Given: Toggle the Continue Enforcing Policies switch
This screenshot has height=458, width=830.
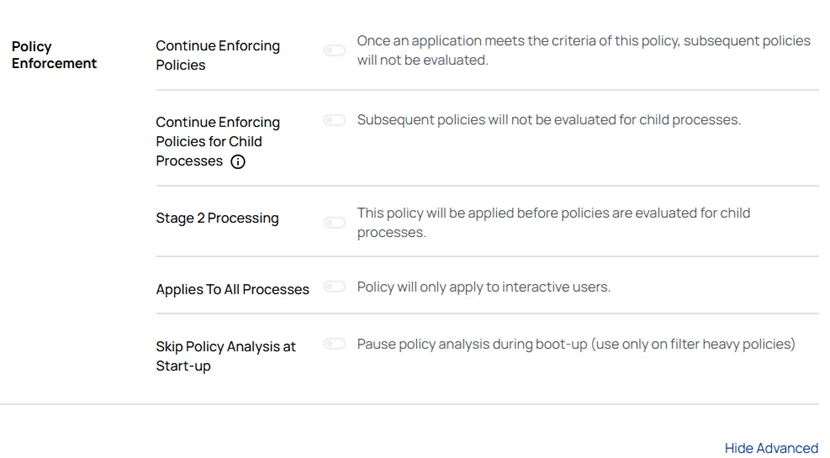Looking at the screenshot, I should point(334,50).
